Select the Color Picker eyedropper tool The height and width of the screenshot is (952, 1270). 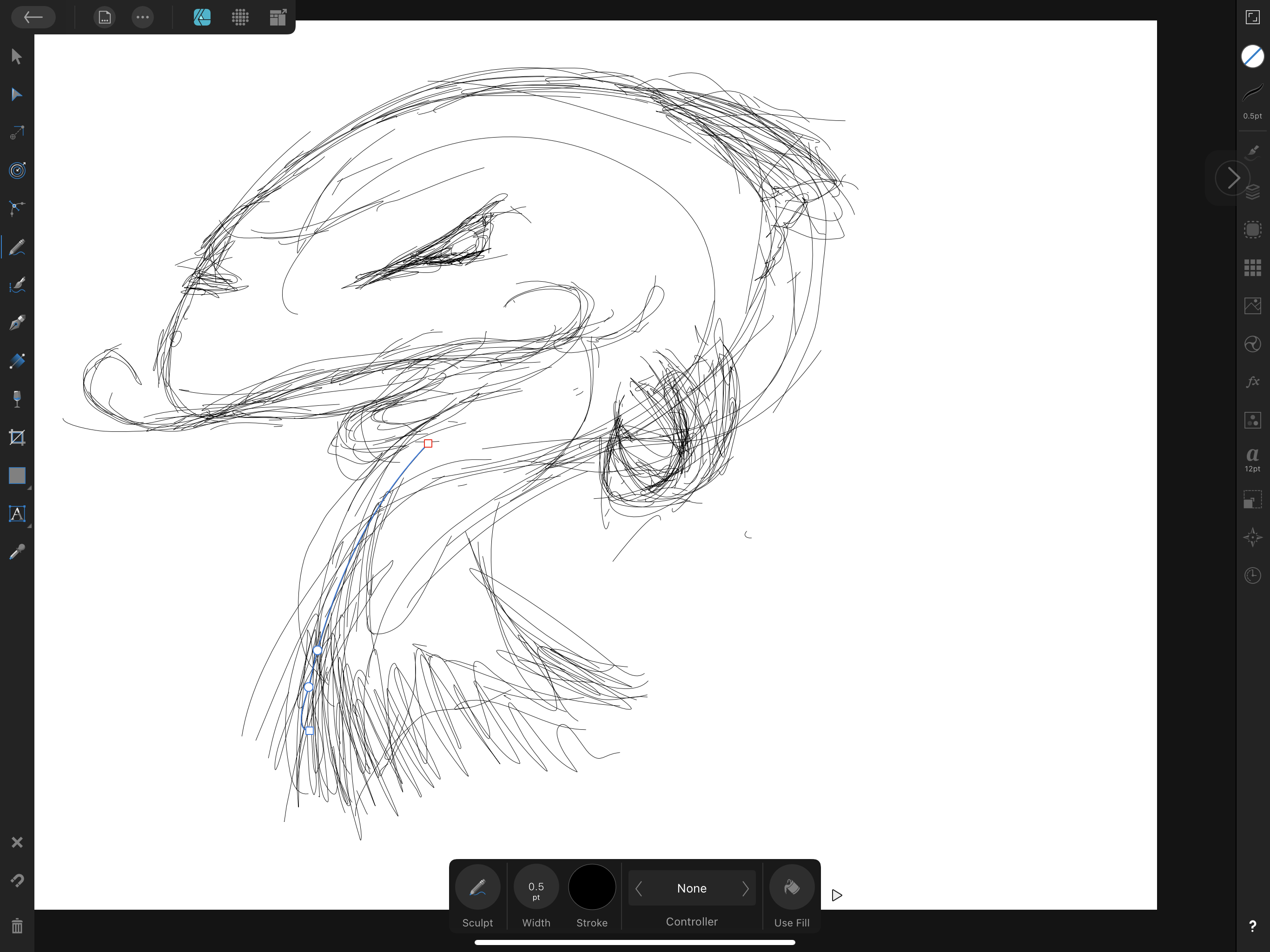click(x=17, y=552)
